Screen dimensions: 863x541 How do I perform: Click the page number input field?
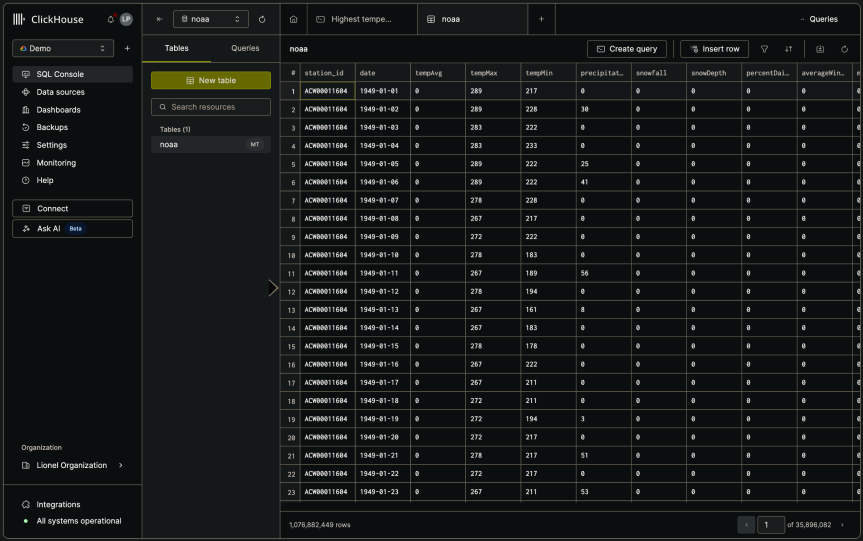point(771,525)
